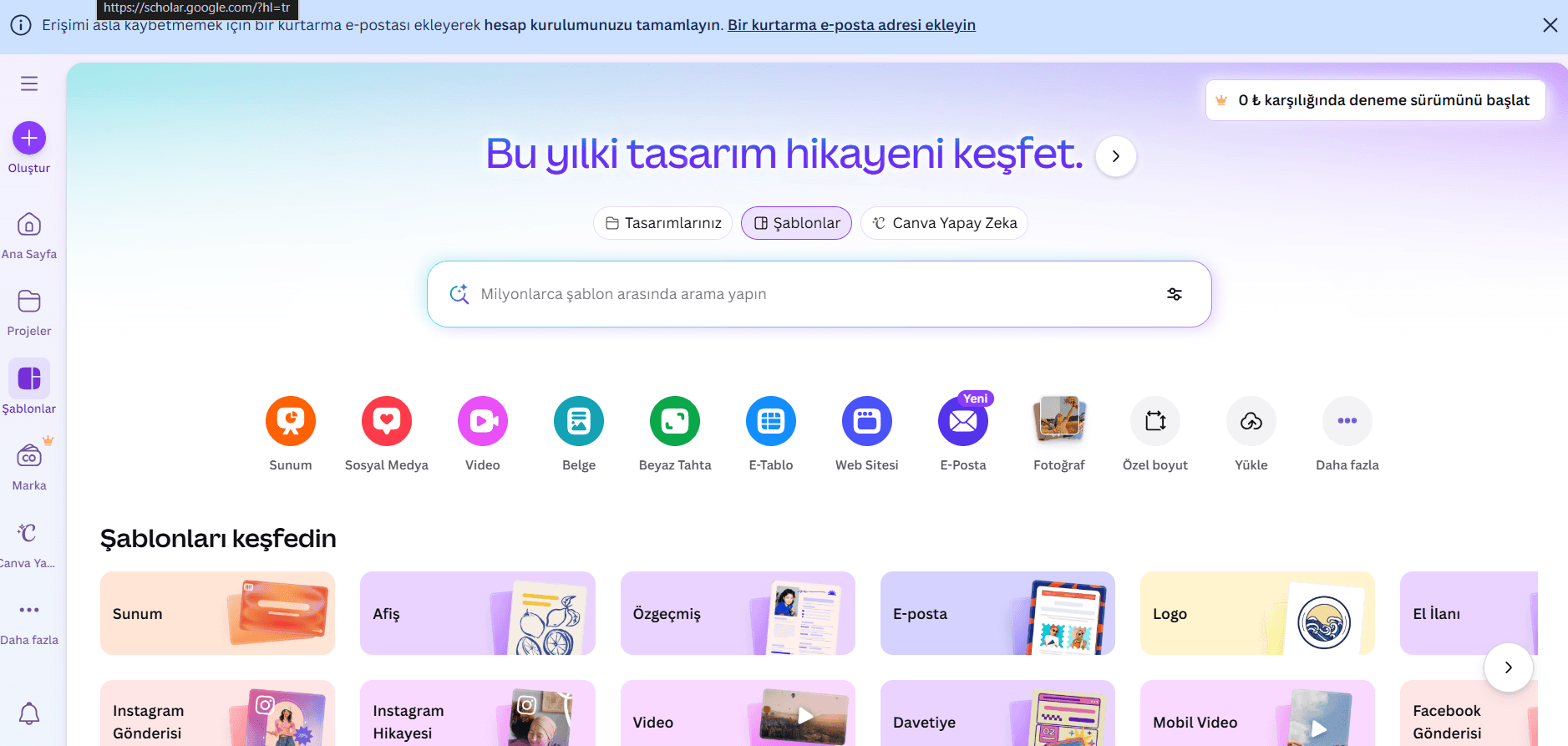Viewport: 1568px width, 746px height.
Task: Choose the E-Posta design icon
Action: pos(963,421)
